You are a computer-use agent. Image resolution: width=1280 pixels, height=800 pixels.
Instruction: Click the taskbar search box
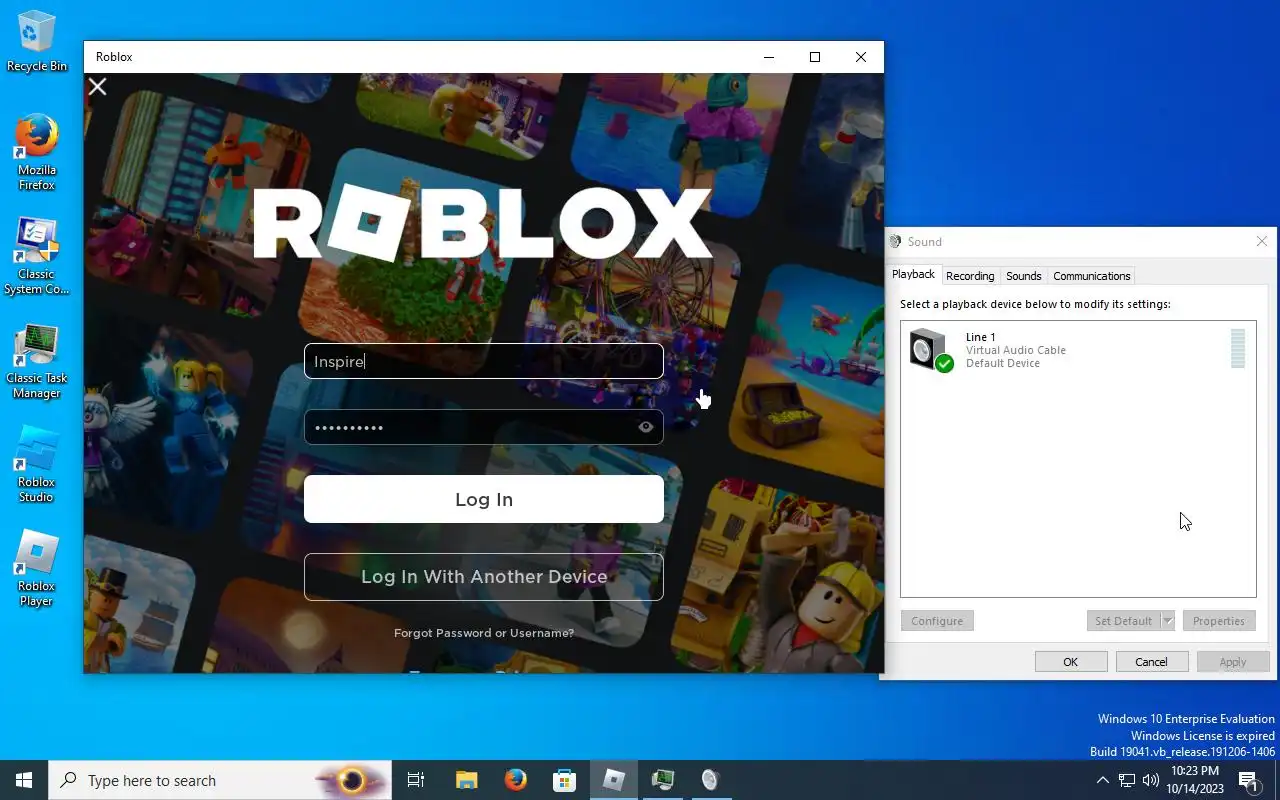pos(219,780)
